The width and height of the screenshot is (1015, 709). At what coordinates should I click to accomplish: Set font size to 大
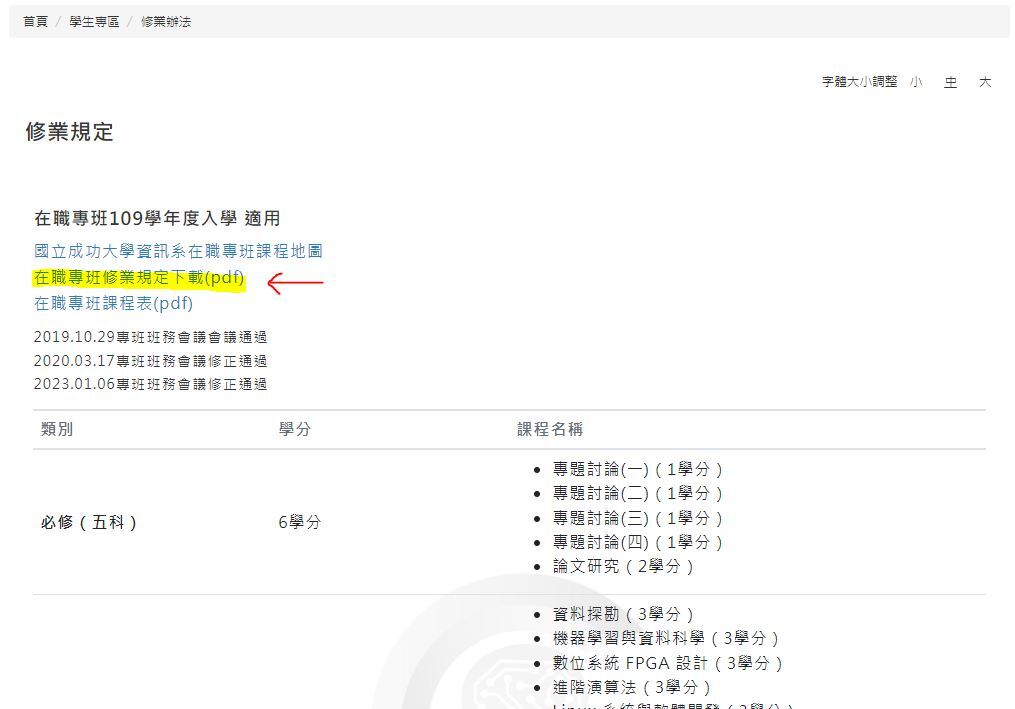tap(985, 82)
